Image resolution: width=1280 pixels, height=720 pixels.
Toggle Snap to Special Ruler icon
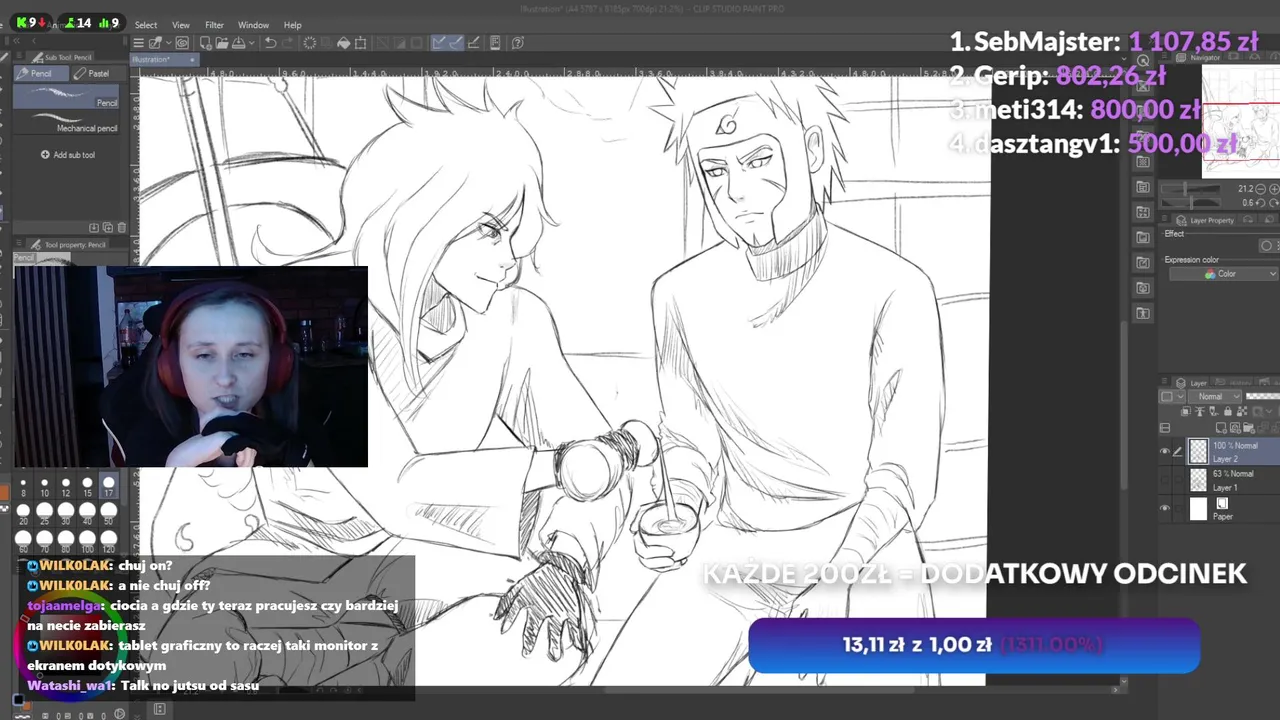457,43
